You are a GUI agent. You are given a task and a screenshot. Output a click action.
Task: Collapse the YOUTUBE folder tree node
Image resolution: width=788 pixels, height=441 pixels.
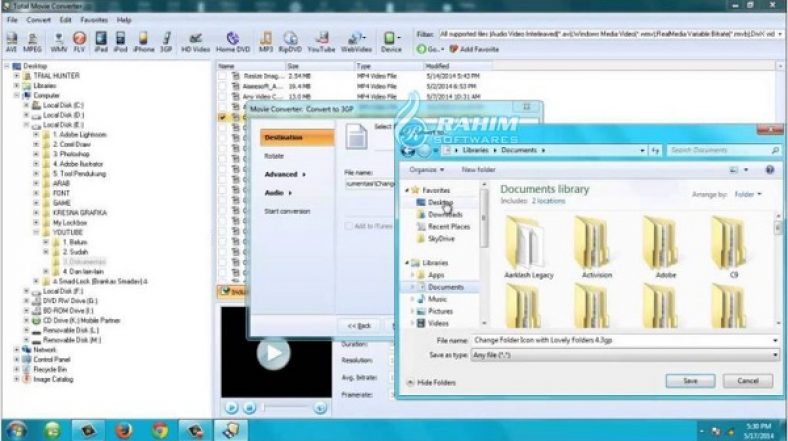pos(36,233)
